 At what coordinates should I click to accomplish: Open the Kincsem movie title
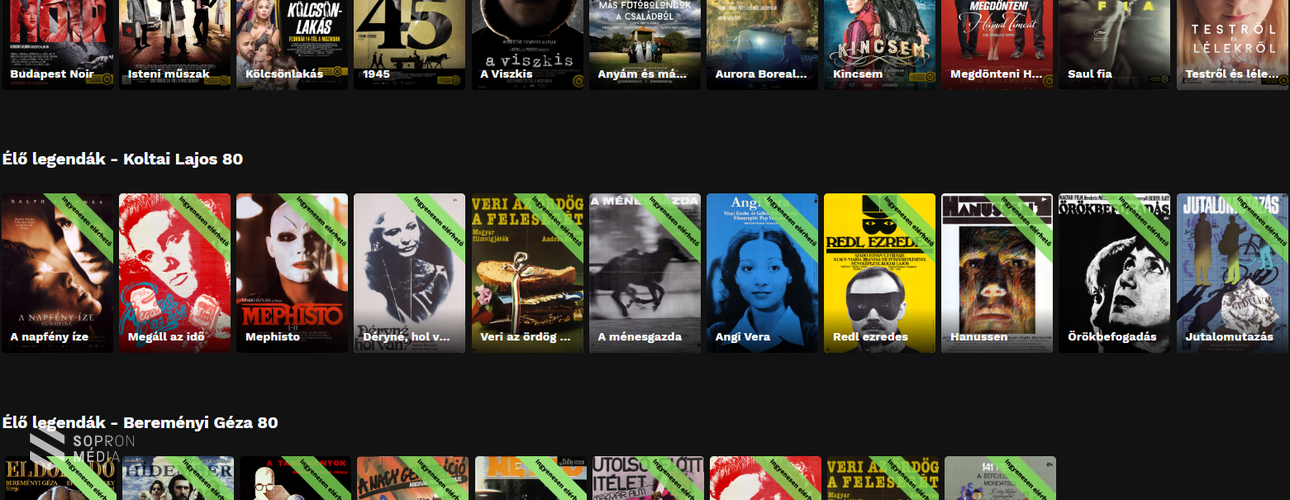859,74
